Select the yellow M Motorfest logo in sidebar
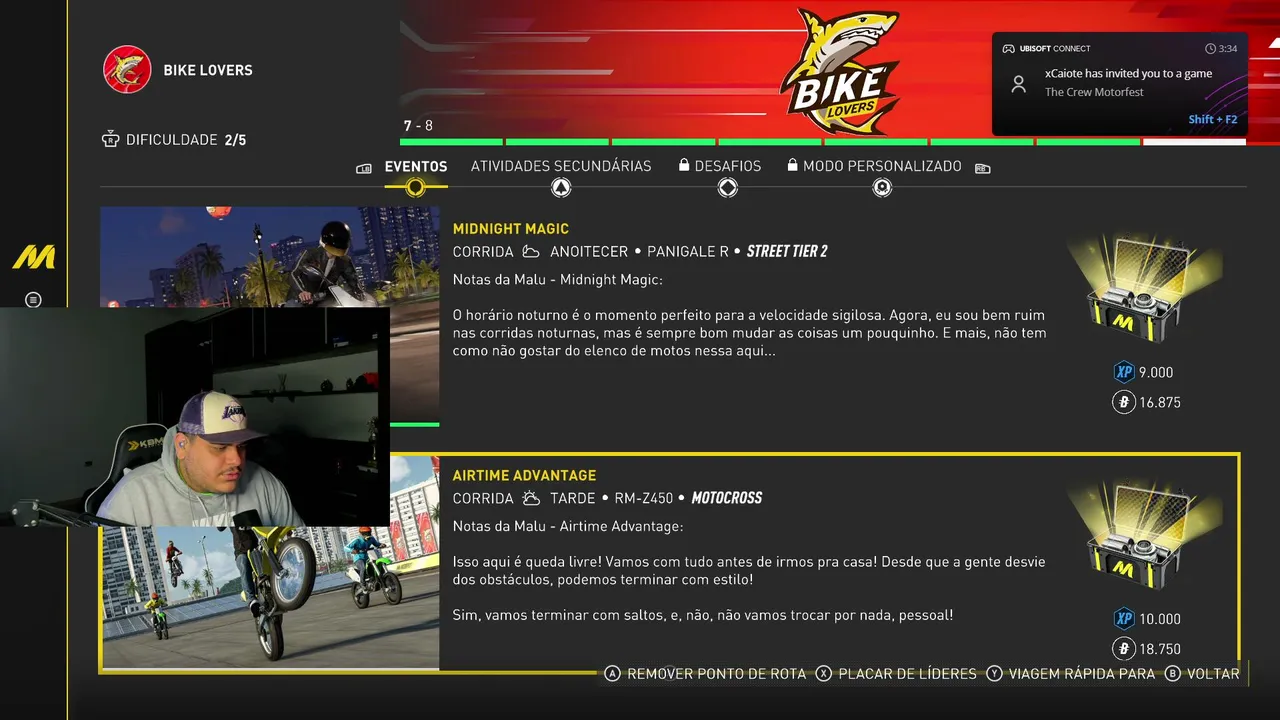This screenshot has height=720, width=1280. [x=33, y=257]
